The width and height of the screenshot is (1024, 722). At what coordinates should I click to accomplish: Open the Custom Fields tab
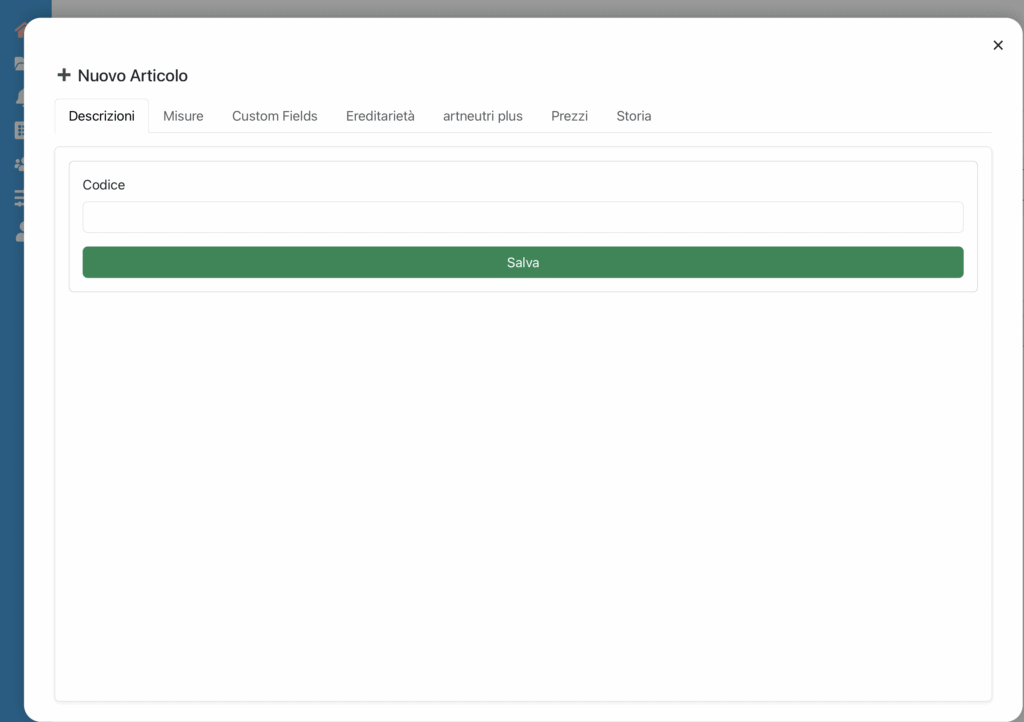[274, 116]
